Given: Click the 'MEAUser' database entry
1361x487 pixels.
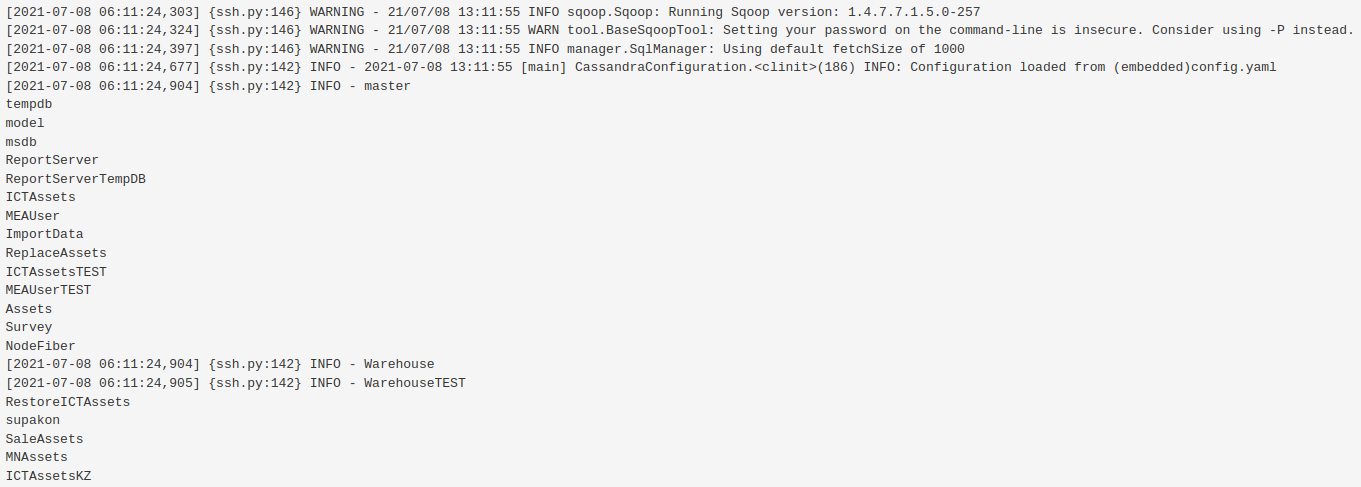Looking at the screenshot, I should tap(33, 216).
